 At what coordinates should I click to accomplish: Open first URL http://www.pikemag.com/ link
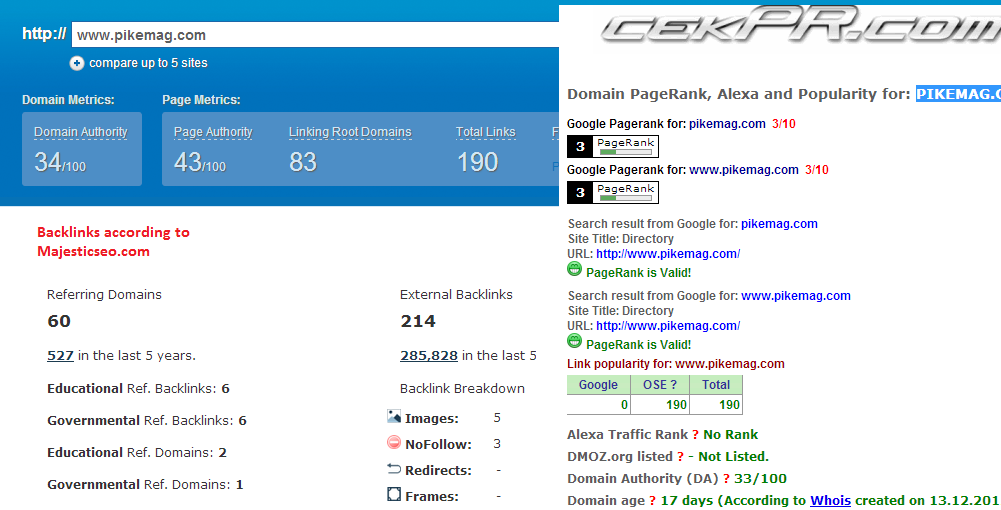click(x=668, y=254)
